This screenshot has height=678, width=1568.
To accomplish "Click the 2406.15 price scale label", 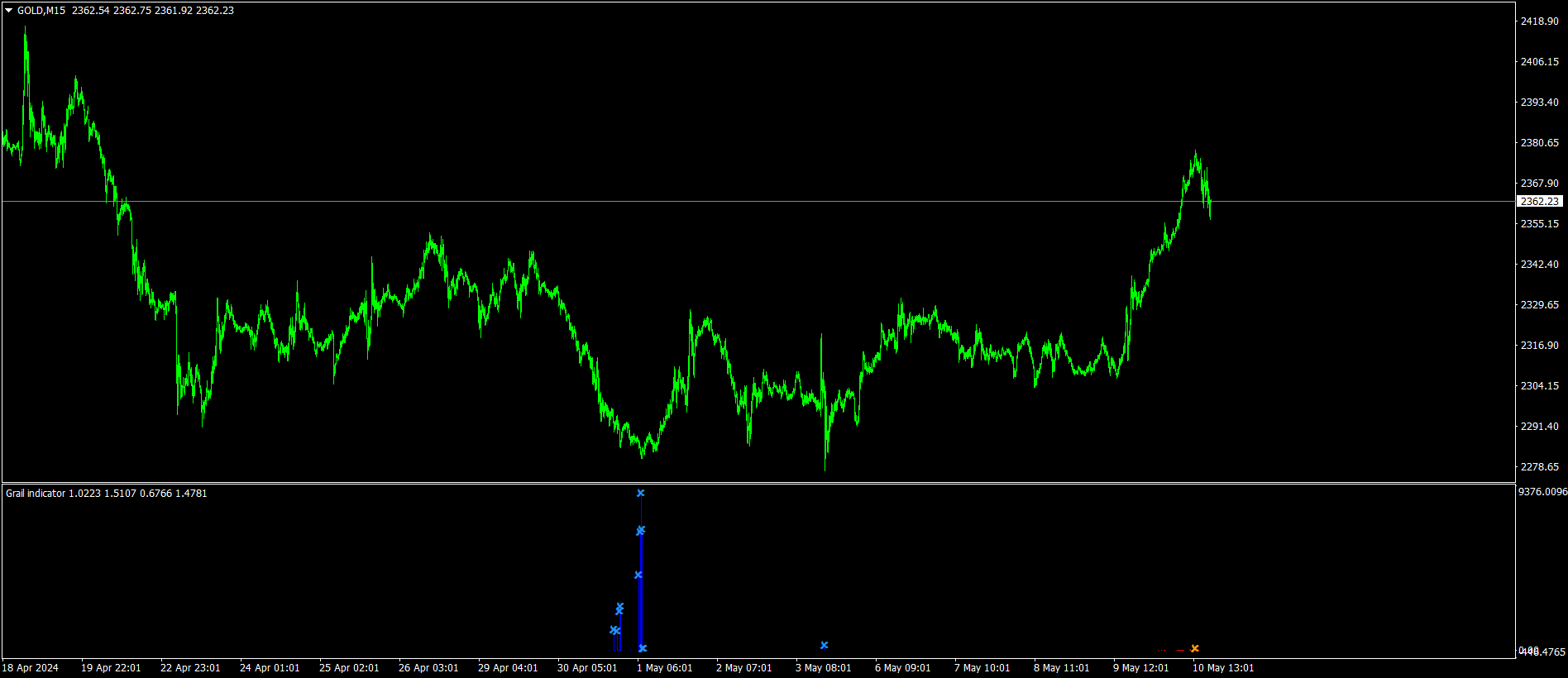I will pyautogui.click(x=1540, y=62).
